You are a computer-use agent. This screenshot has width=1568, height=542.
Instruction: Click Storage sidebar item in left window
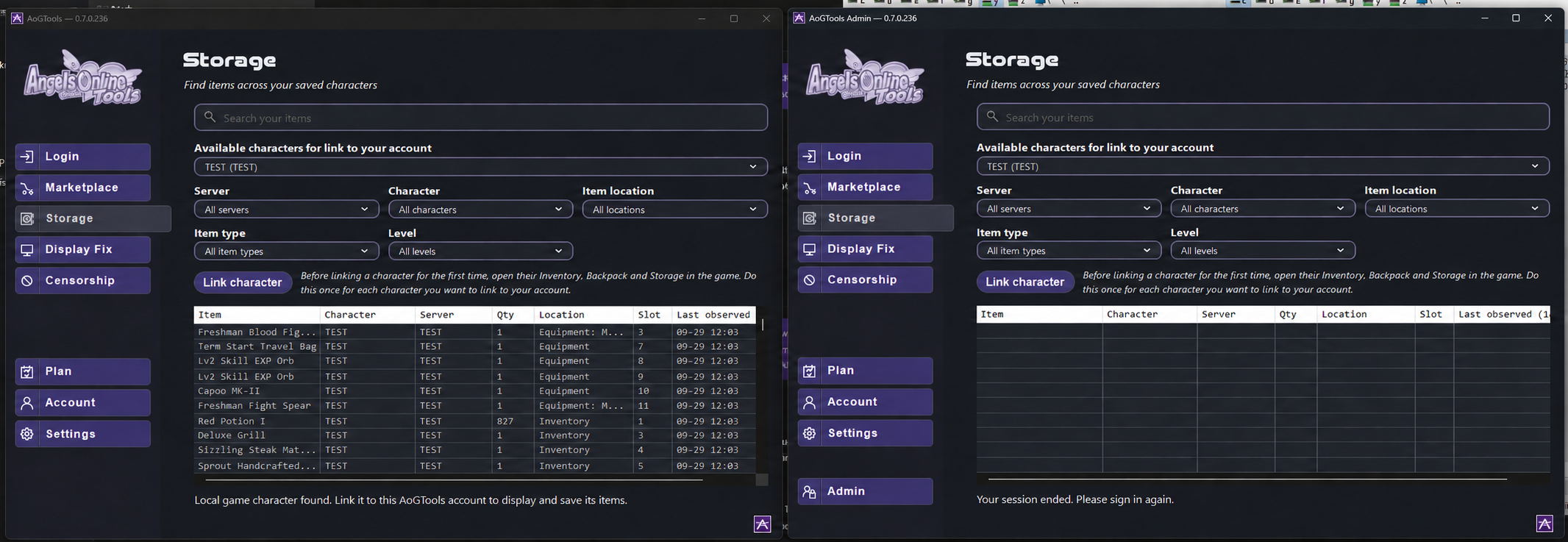[93, 218]
